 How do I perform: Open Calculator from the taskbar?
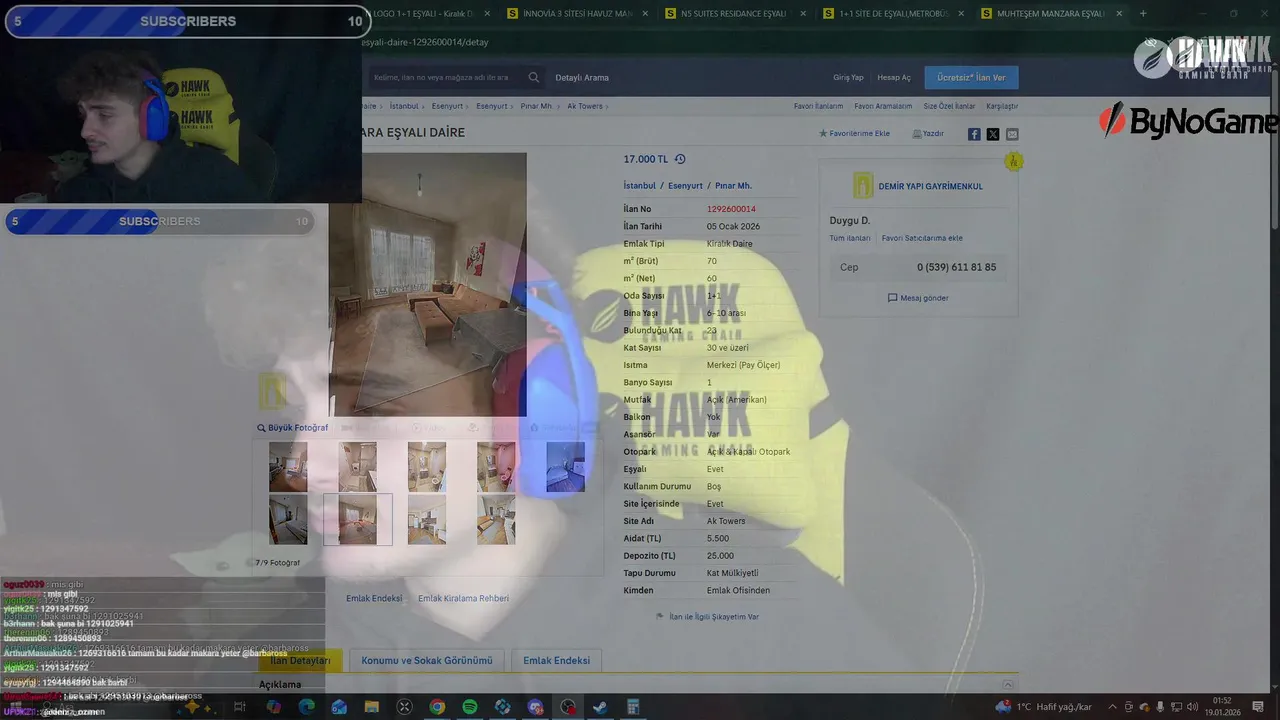pyautogui.click(x=633, y=707)
